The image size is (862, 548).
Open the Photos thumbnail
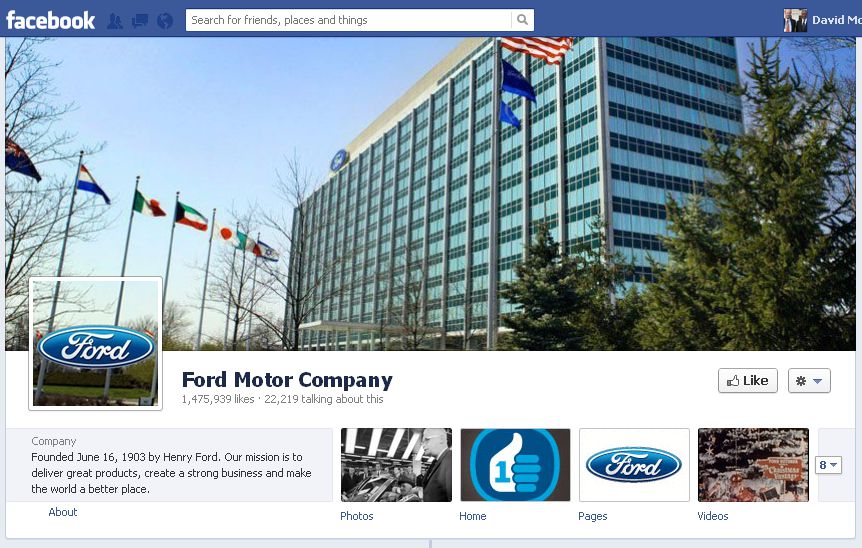click(x=396, y=465)
